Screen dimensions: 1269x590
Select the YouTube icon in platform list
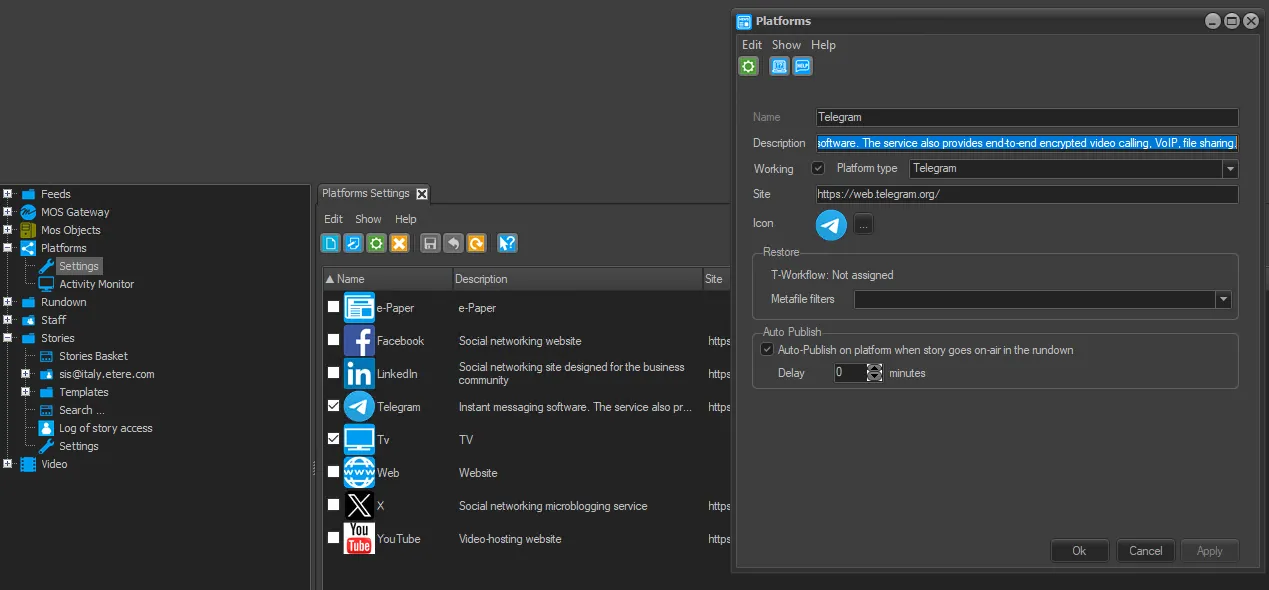pos(359,538)
